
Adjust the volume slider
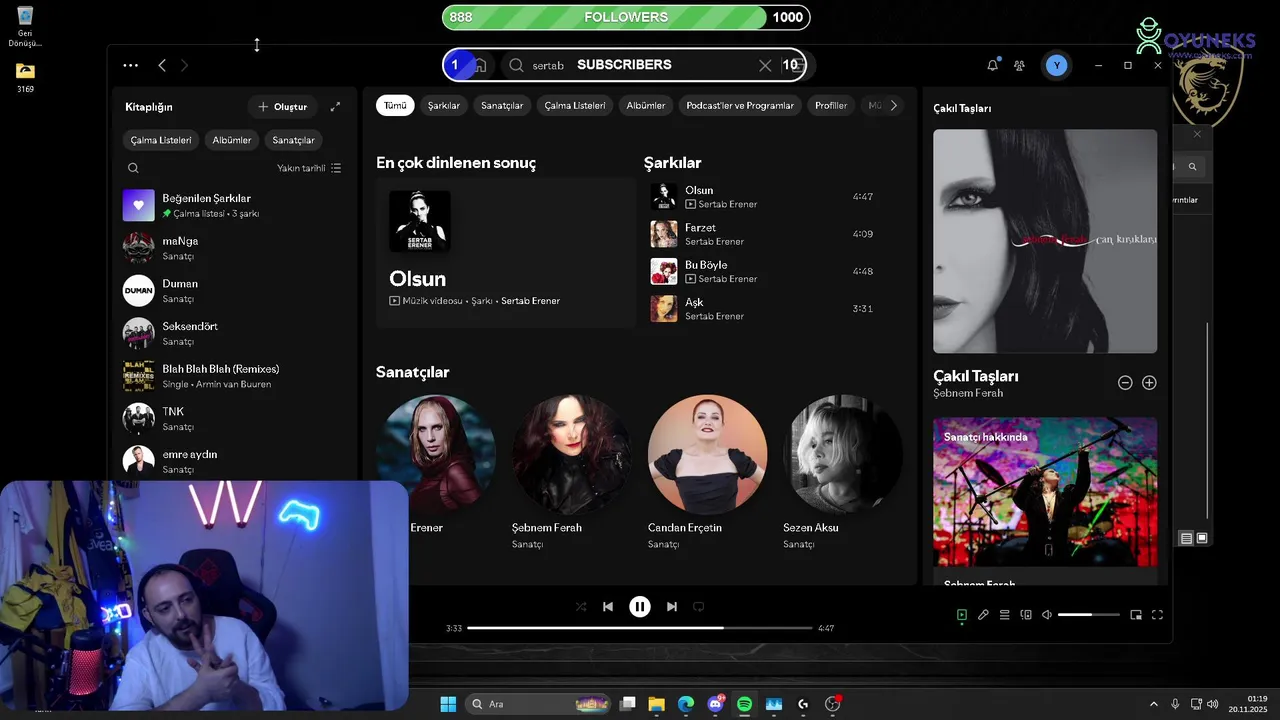point(1089,615)
